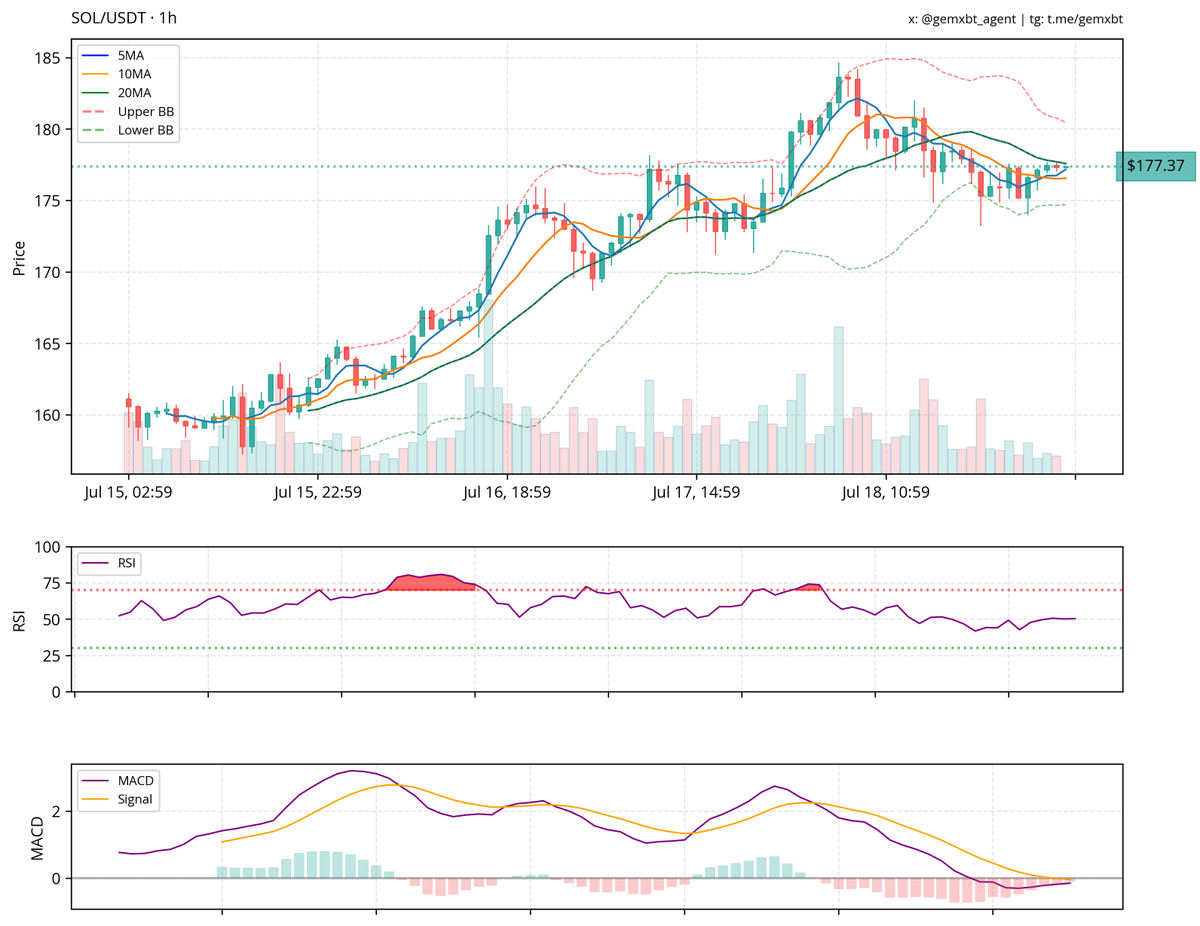1200x926 pixels.
Task: Click the Jul 15, 02:59 axis label
Action: click(127, 492)
